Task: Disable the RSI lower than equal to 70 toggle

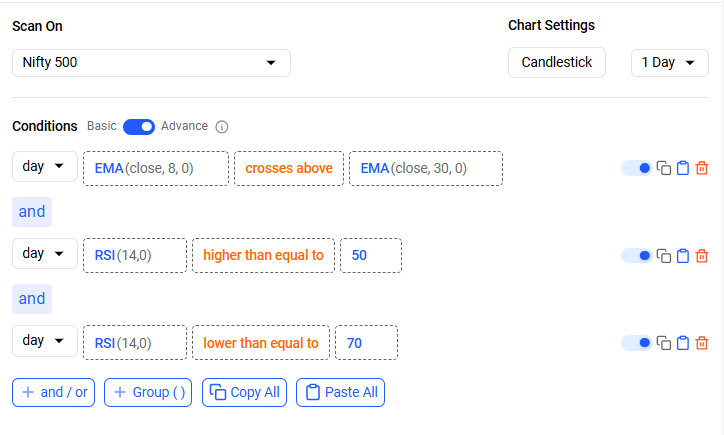Action: coord(637,343)
